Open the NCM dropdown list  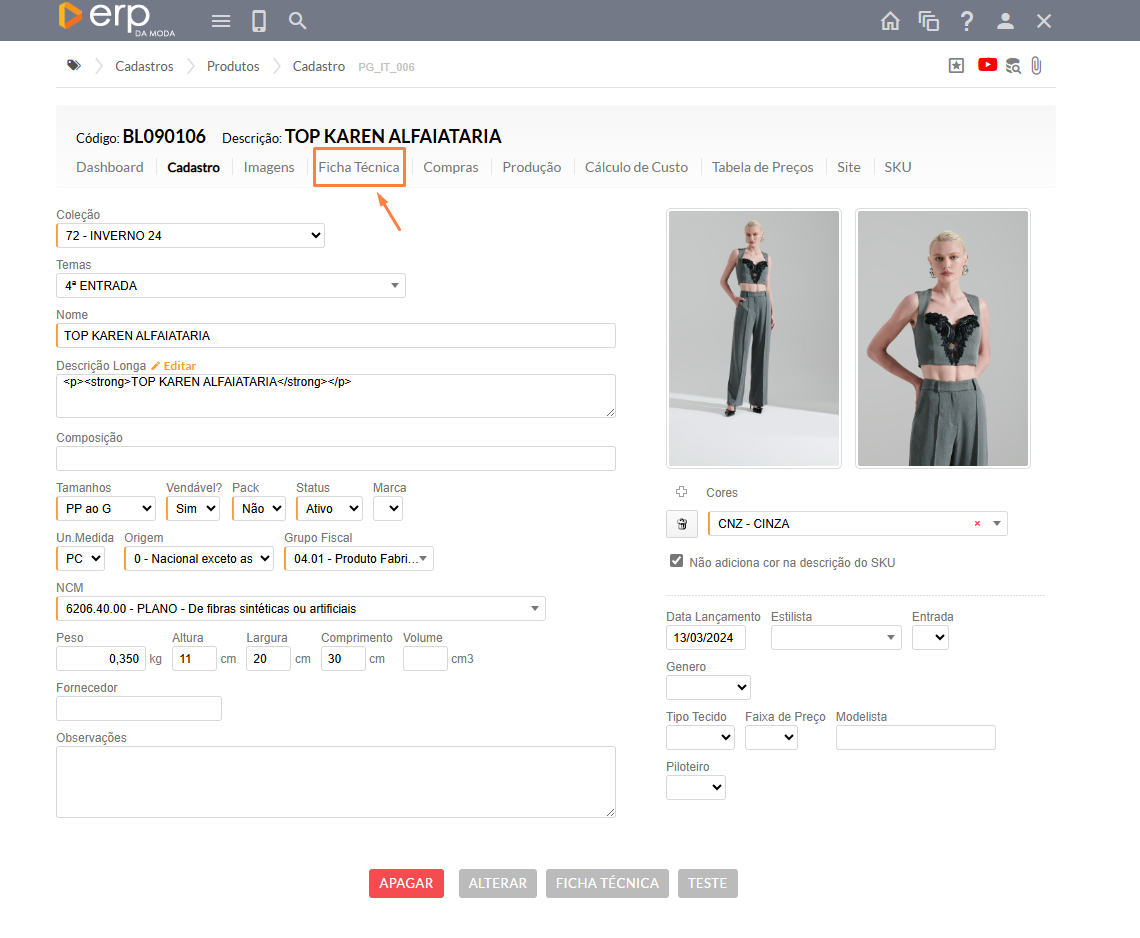point(301,608)
